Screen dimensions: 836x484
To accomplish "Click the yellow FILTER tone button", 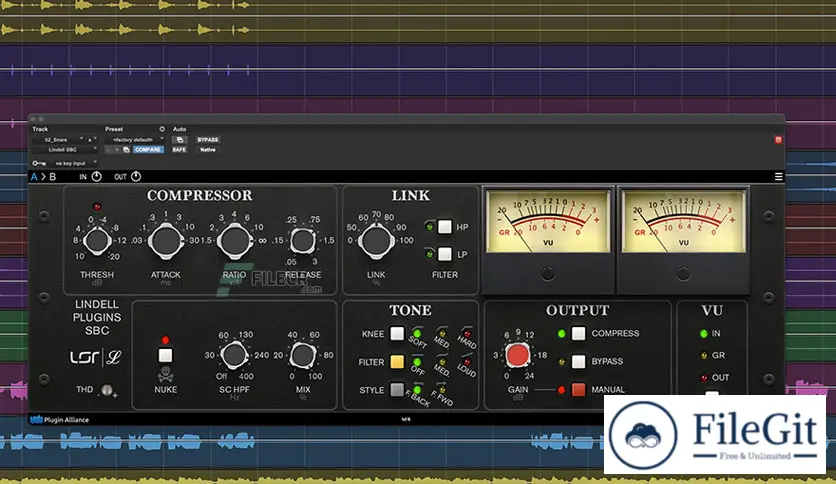I will click(x=397, y=362).
